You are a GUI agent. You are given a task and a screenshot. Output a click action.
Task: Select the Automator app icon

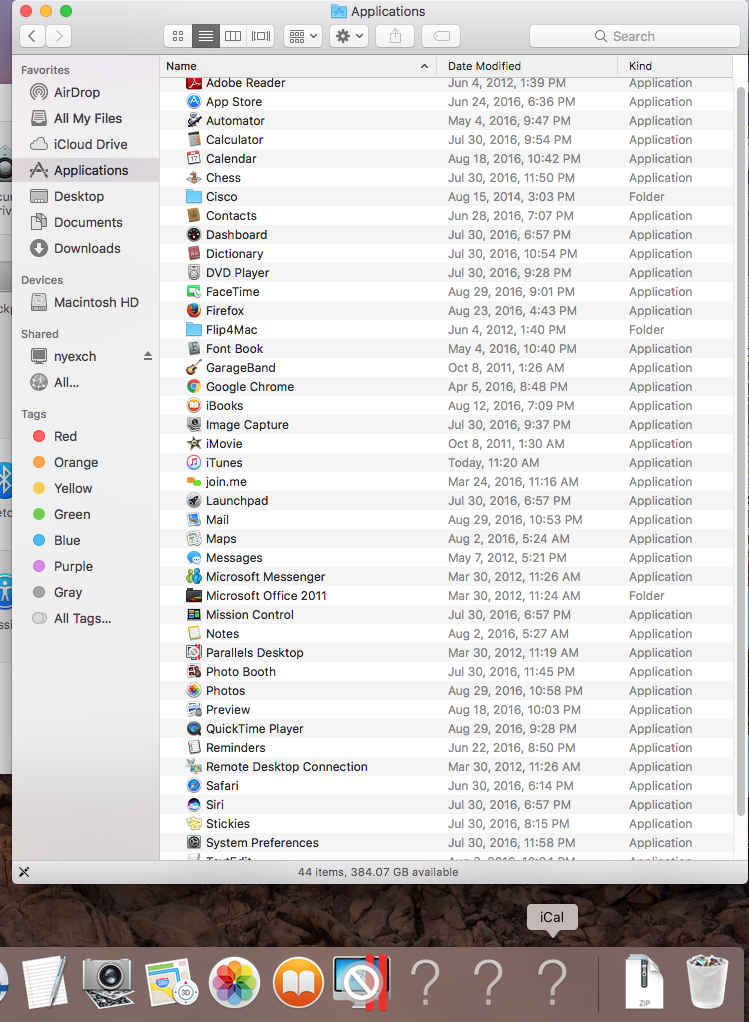(x=194, y=121)
